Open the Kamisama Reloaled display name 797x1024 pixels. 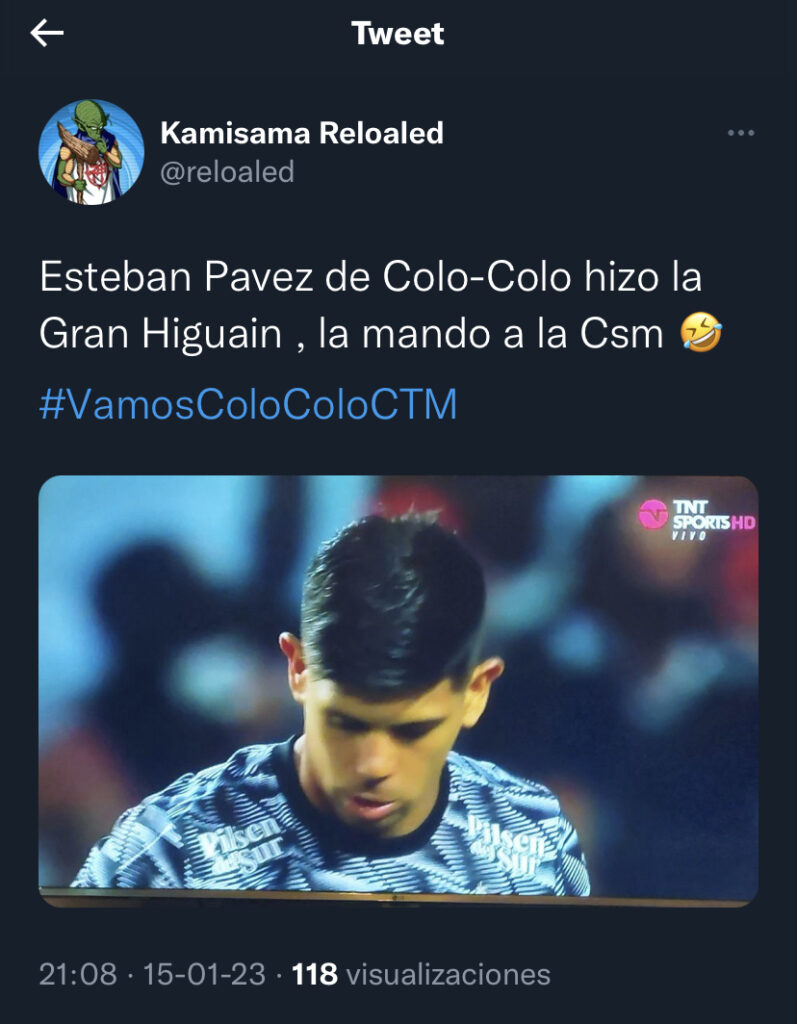pyautogui.click(x=302, y=133)
